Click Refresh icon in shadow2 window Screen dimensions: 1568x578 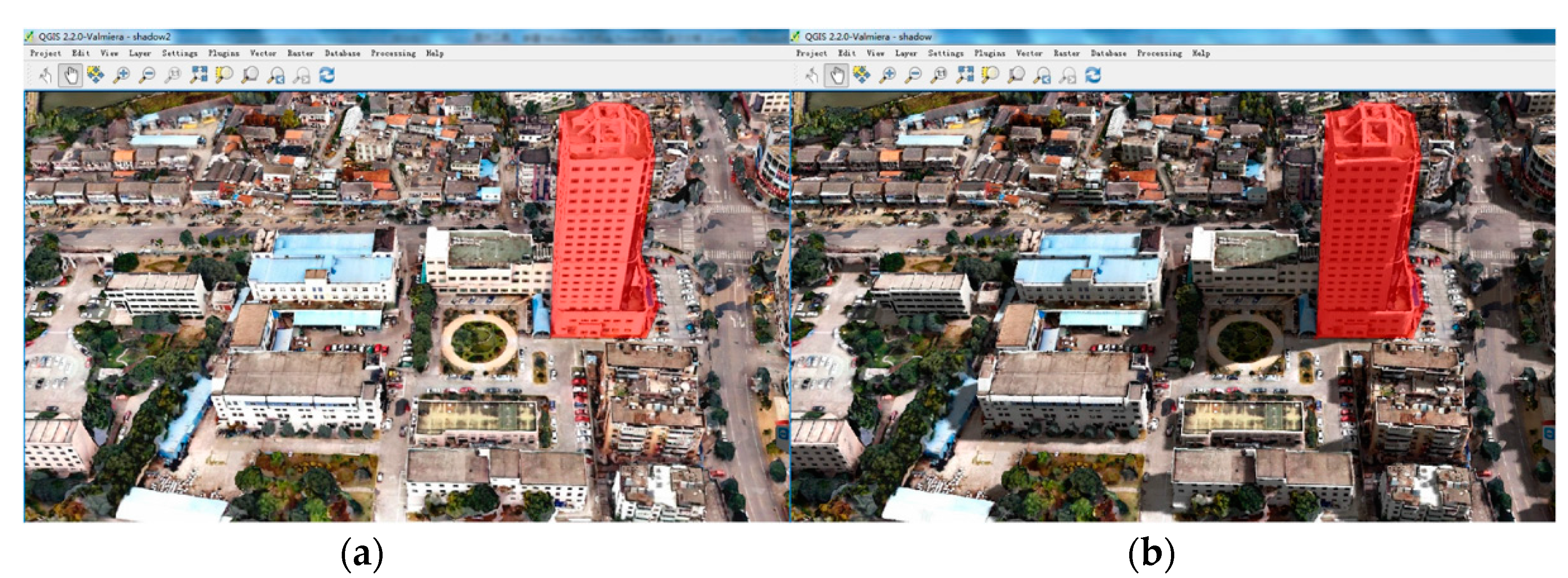tap(327, 76)
